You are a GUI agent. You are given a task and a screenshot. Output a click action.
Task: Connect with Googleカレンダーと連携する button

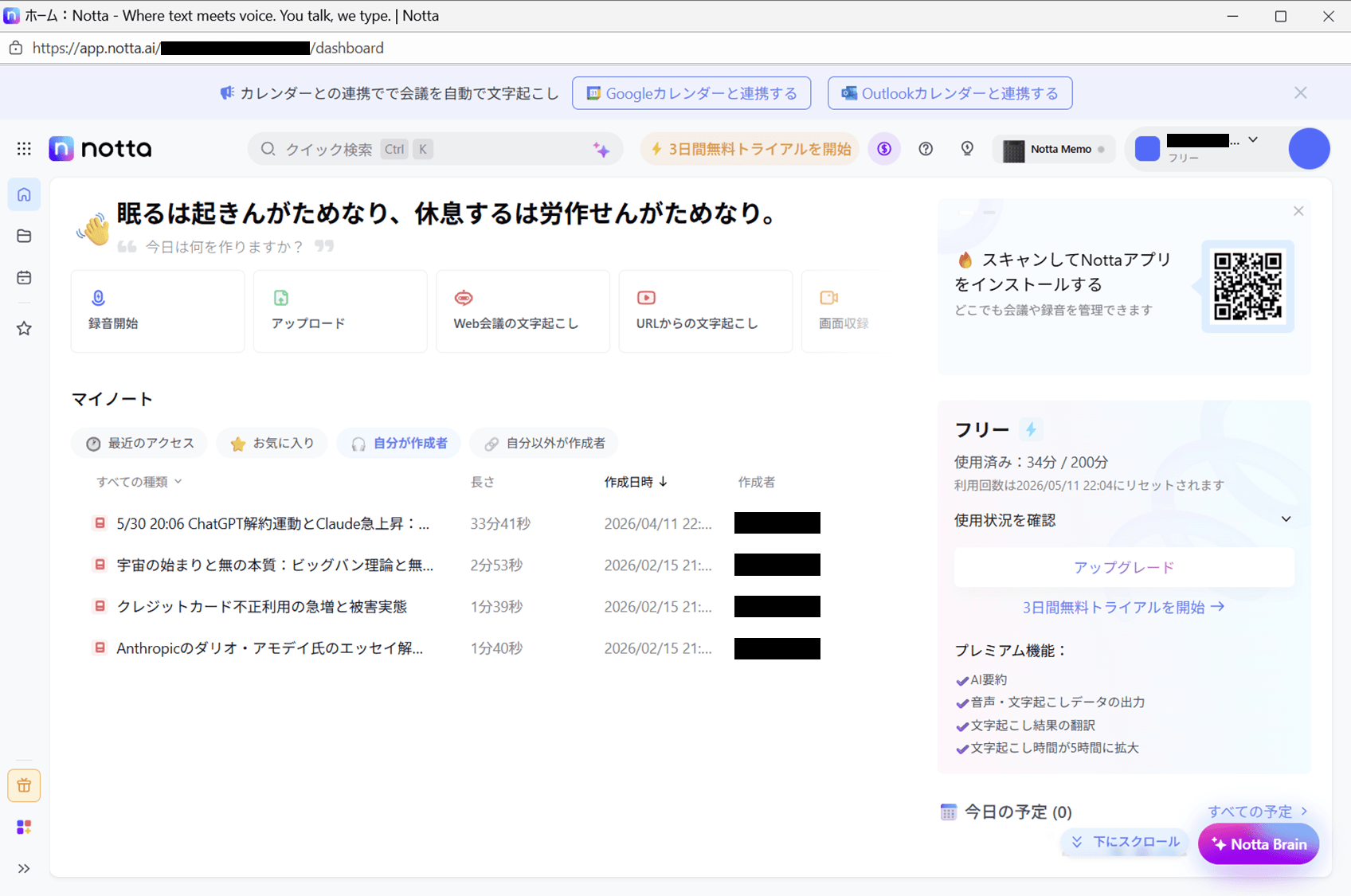691,93
